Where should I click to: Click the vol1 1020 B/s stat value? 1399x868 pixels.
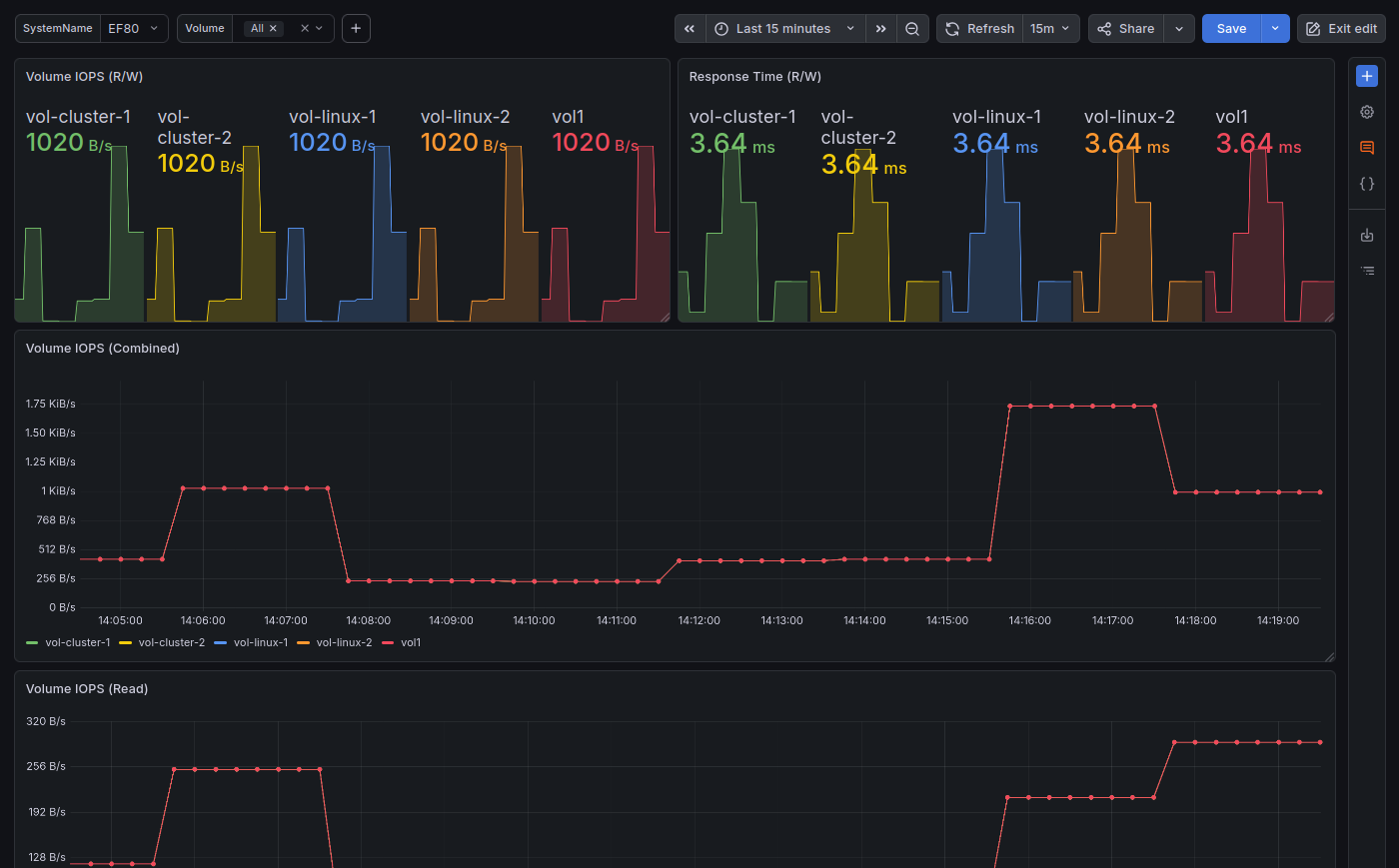pos(596,143)
